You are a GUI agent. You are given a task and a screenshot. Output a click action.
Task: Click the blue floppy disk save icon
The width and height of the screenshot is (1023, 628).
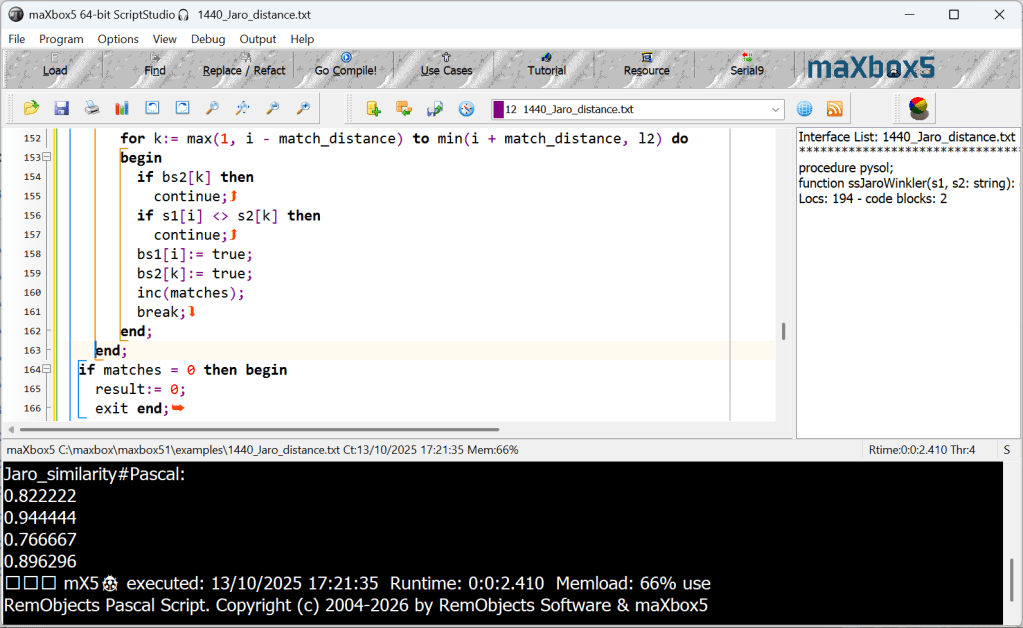[61, 108]
